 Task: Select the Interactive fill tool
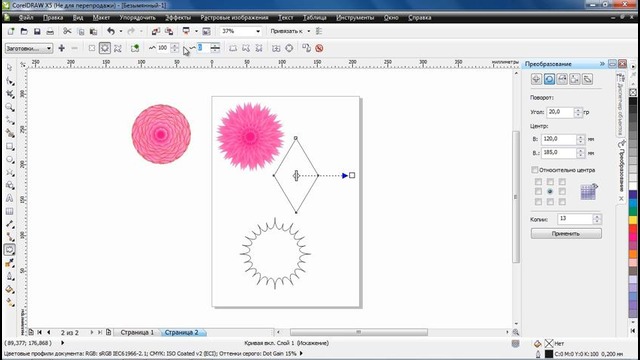10,302
